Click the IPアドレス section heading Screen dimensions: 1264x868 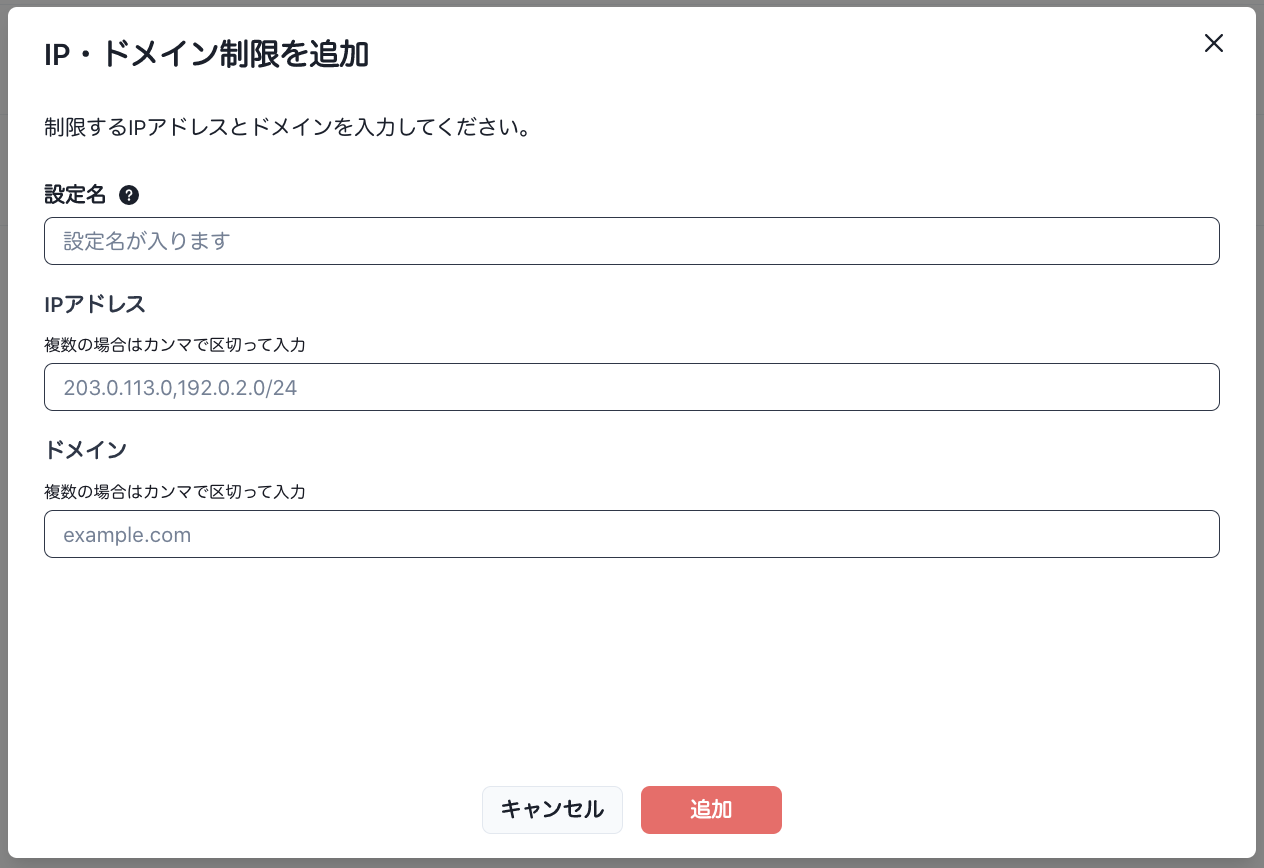click(x=94, y=304)
